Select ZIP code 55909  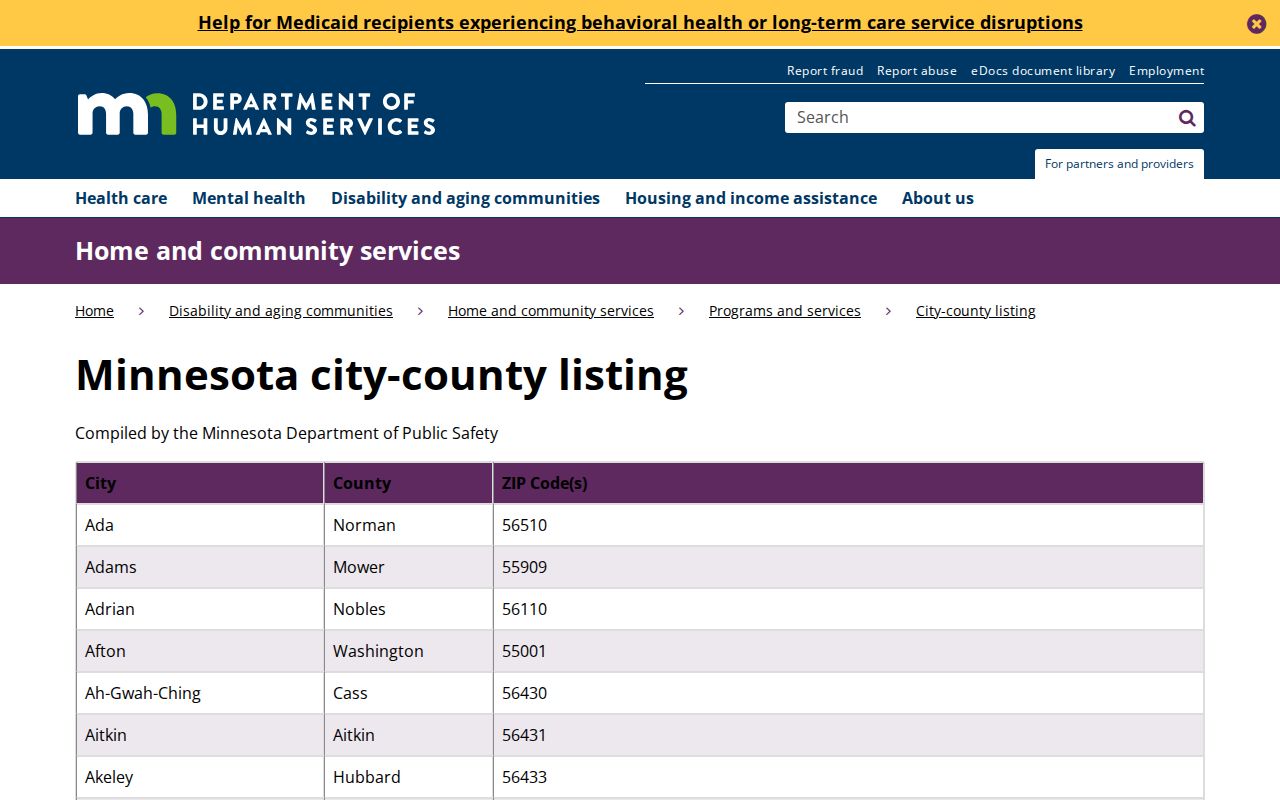(x=848, y=567)
